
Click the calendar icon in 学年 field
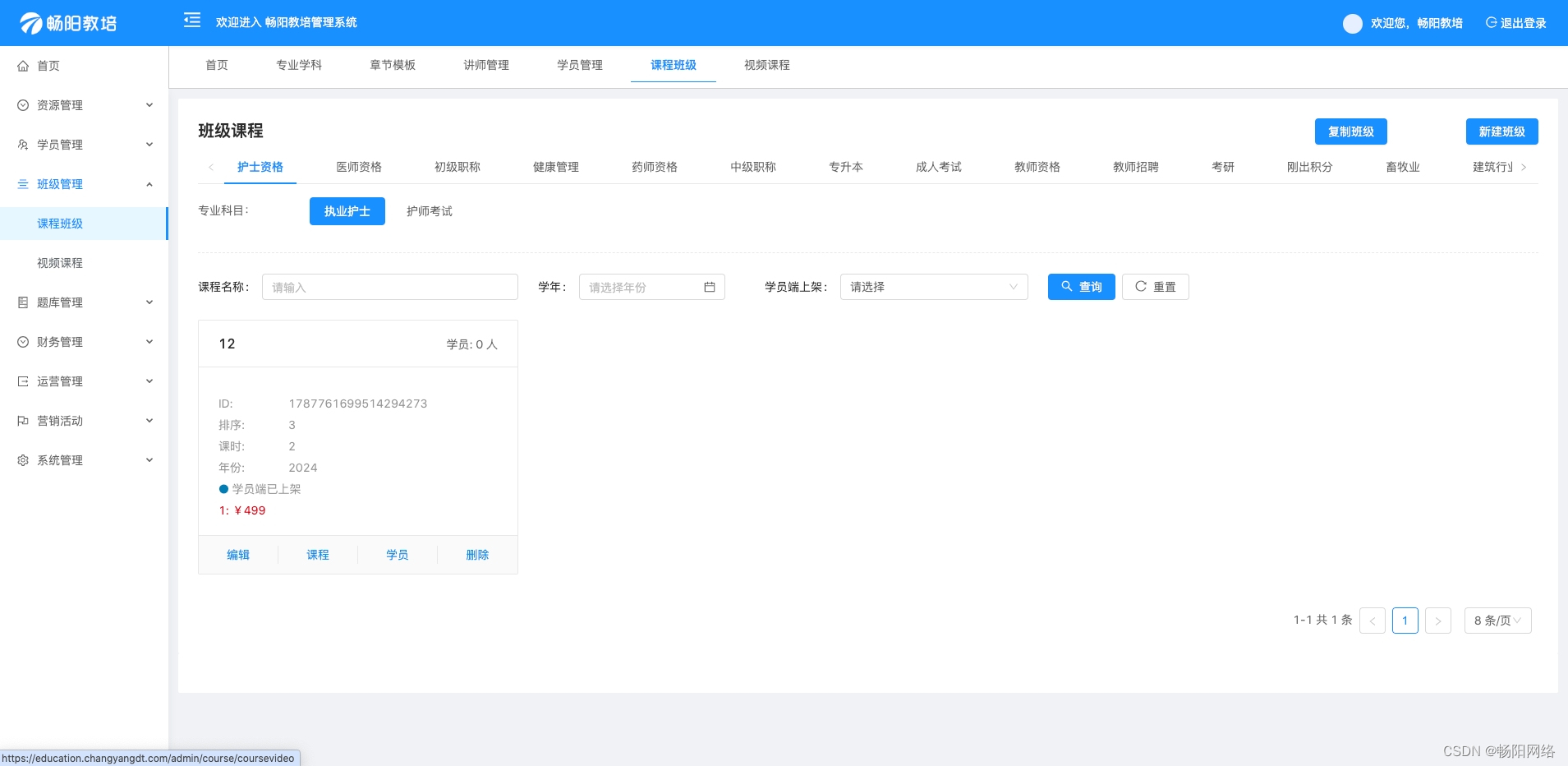(x=710, y=287)
